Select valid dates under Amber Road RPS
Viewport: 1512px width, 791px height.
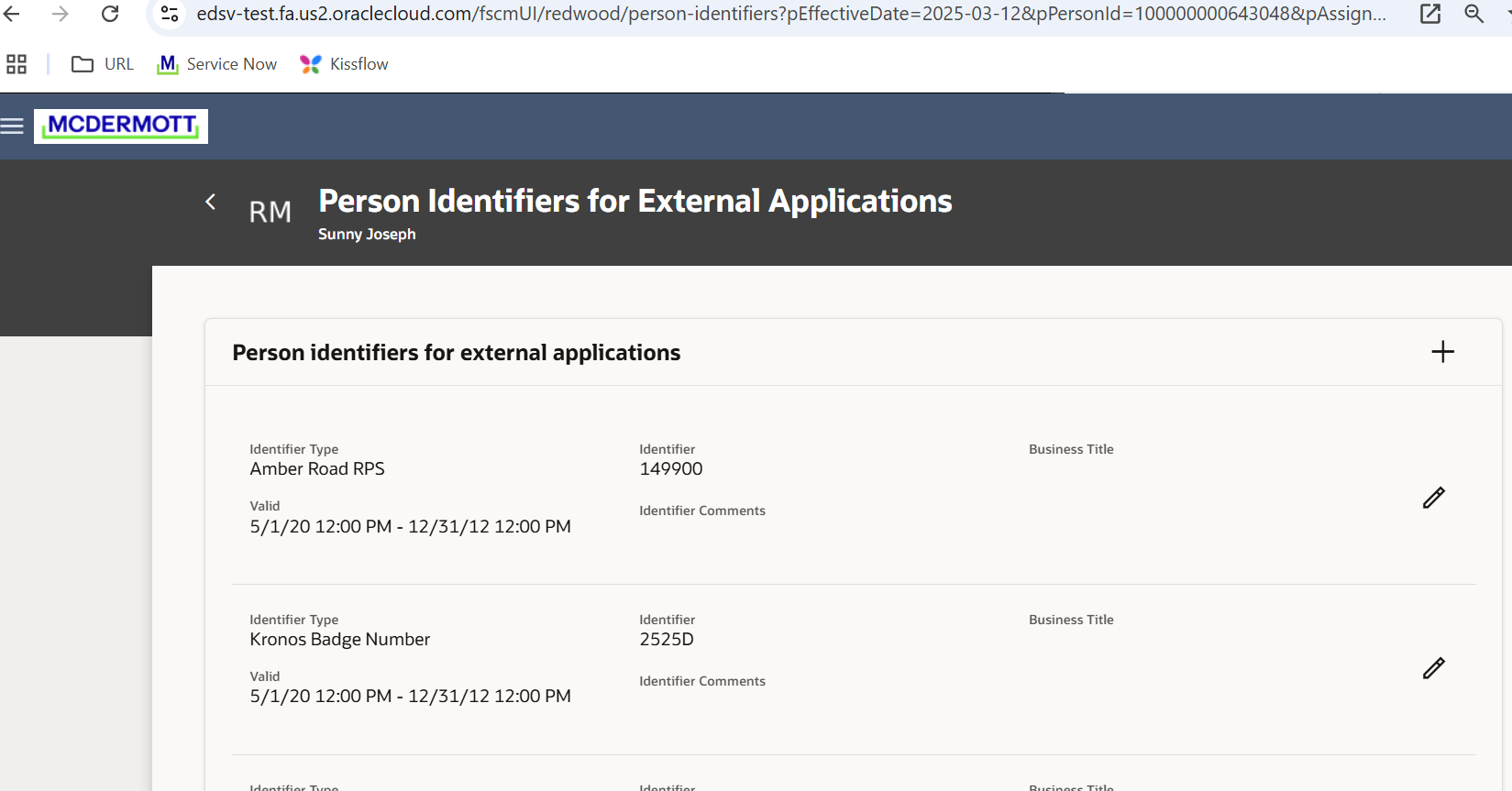pos(411,526)
